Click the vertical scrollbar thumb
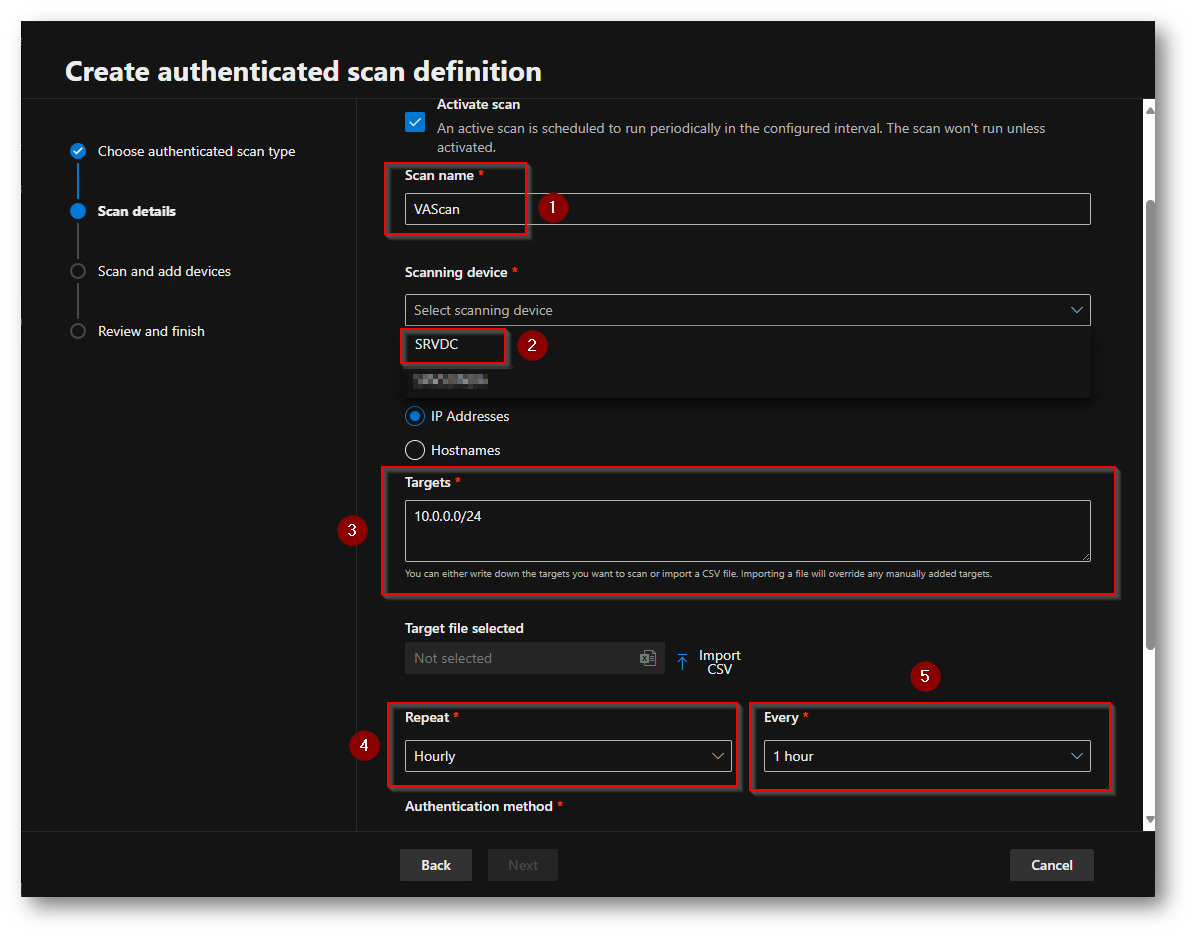This screenshot has height=939, width=1197. point(1149,420)
